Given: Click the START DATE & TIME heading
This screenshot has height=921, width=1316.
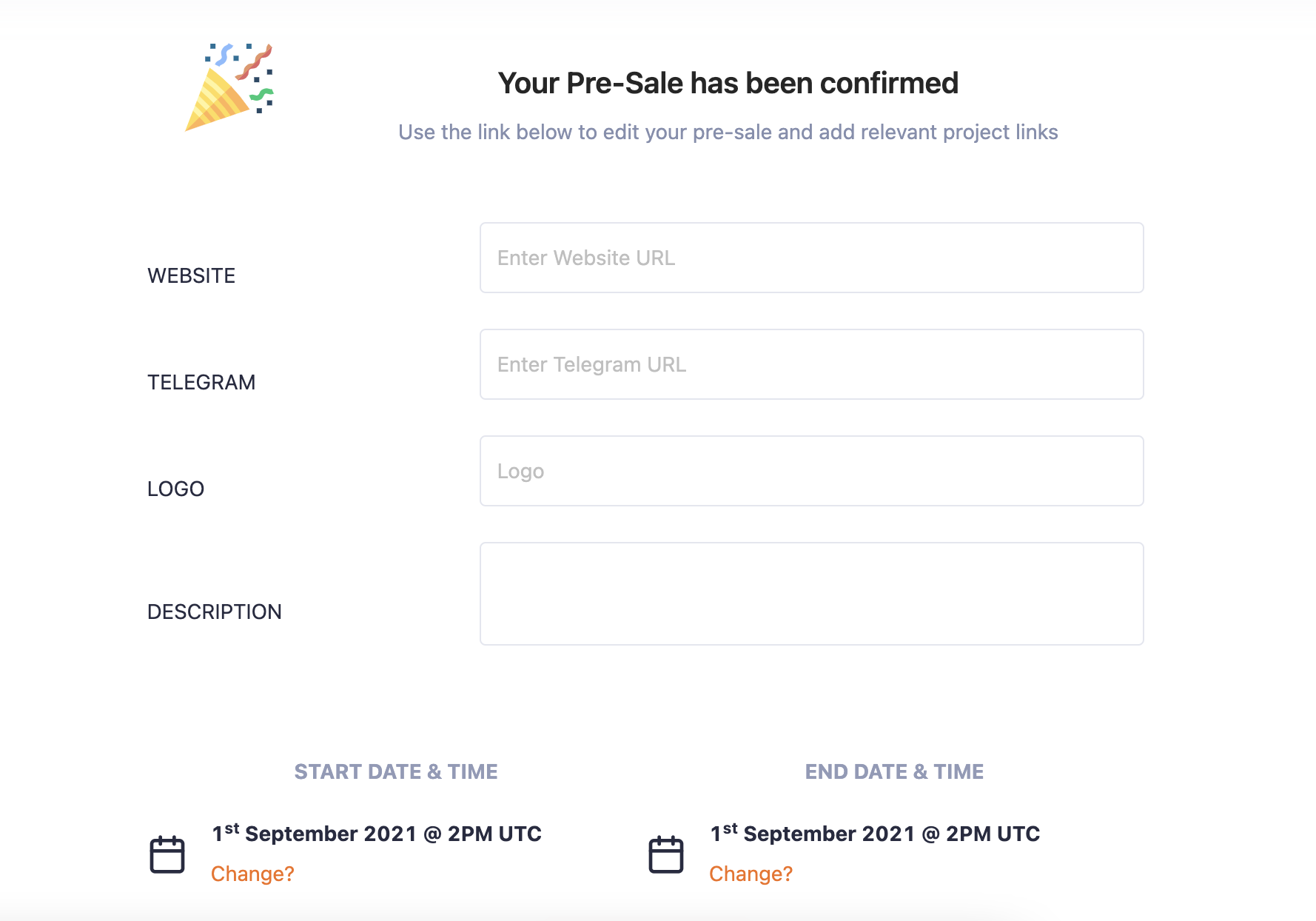Looking at the screenshot, I should [x=396, y=771].
